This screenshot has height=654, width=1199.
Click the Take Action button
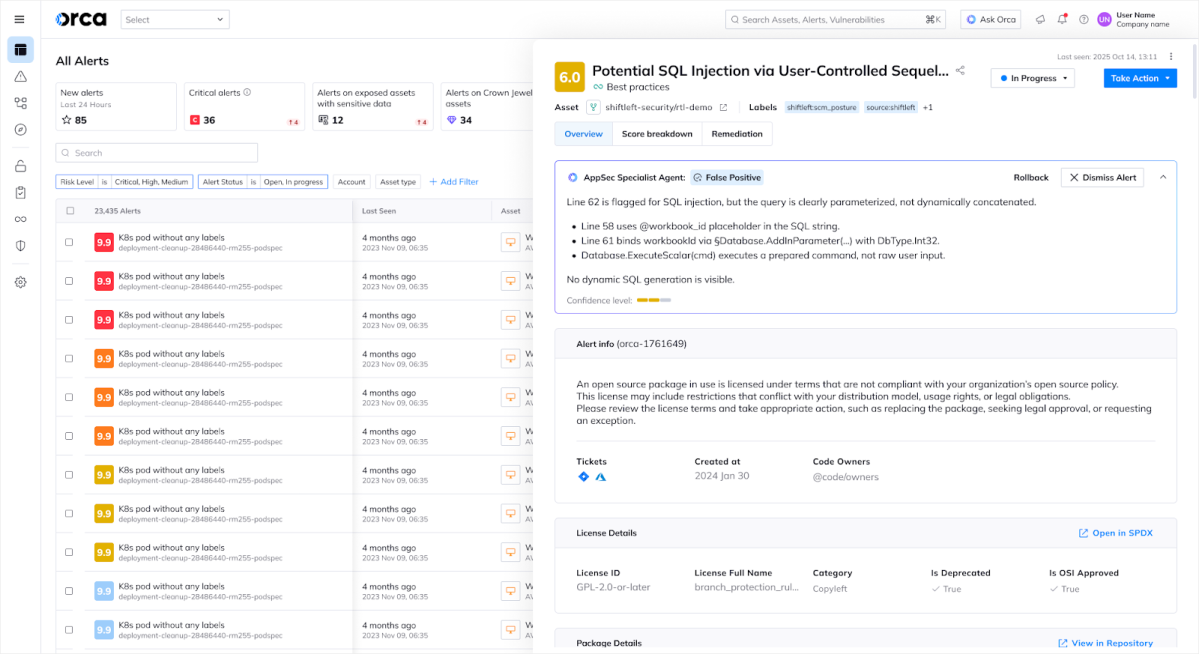pos(1139,77)
